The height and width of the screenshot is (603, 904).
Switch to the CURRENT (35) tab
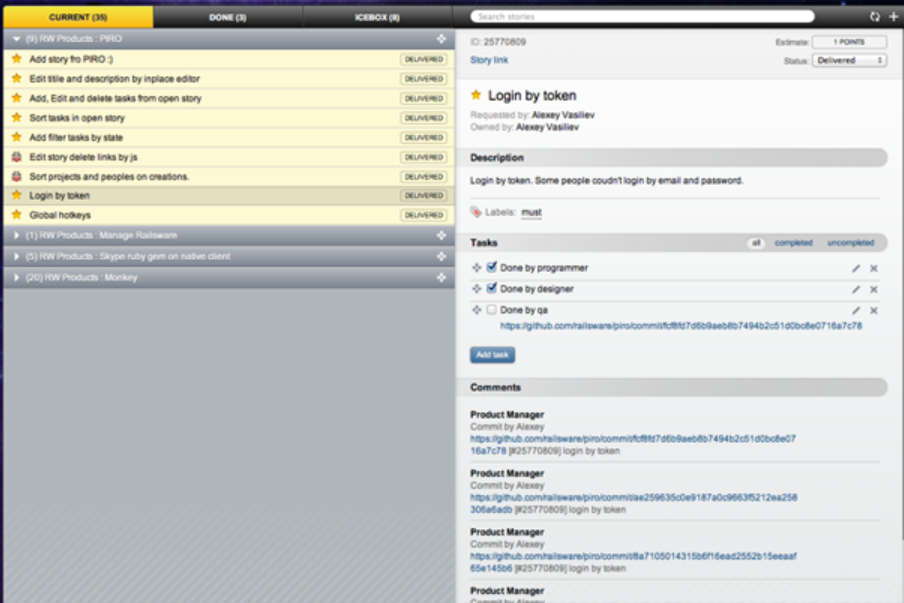78,17
